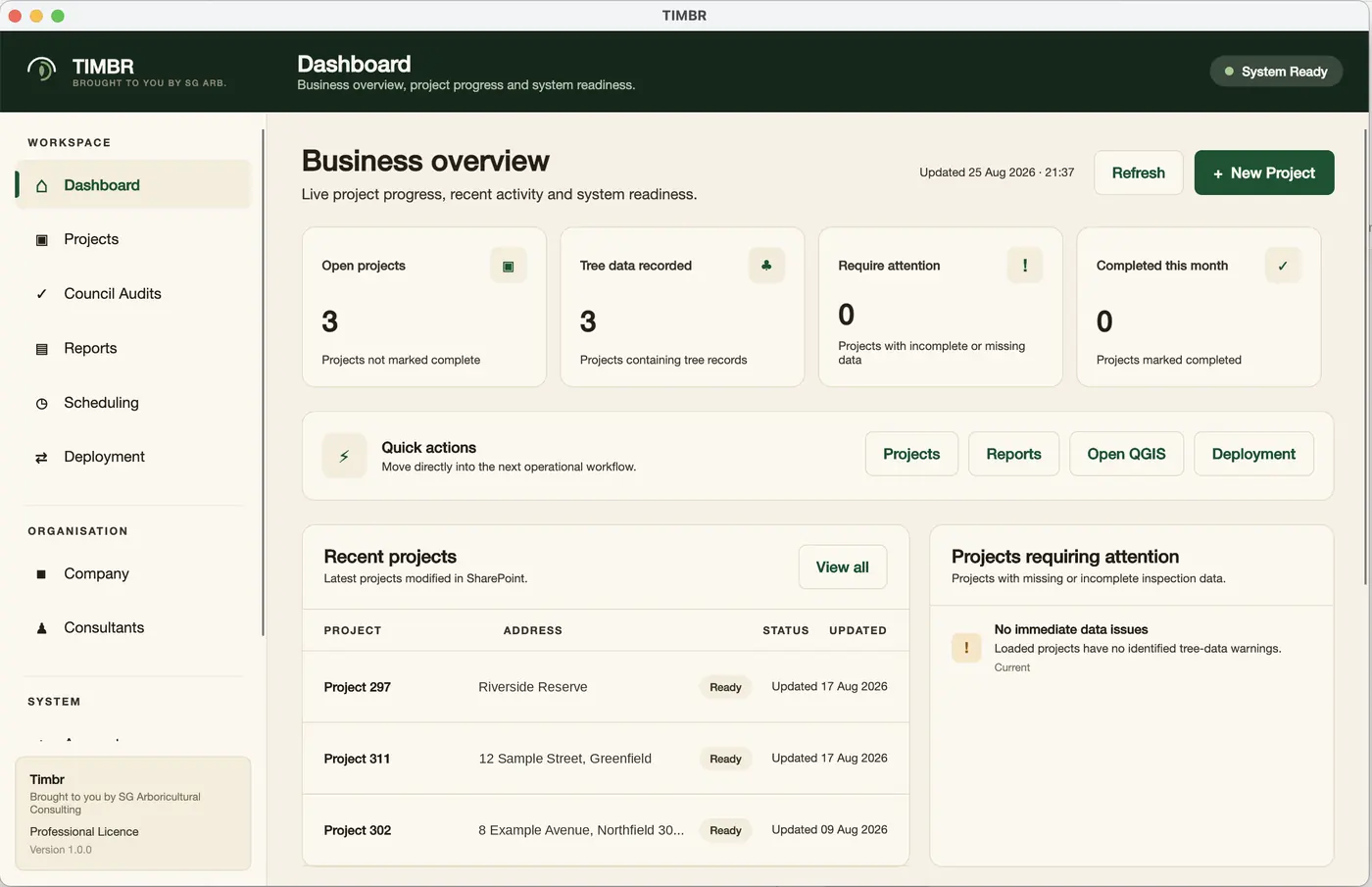1372x887 pixels.
Task: Click the Dashboard home icon in sidebar
Action: (41, 185)
